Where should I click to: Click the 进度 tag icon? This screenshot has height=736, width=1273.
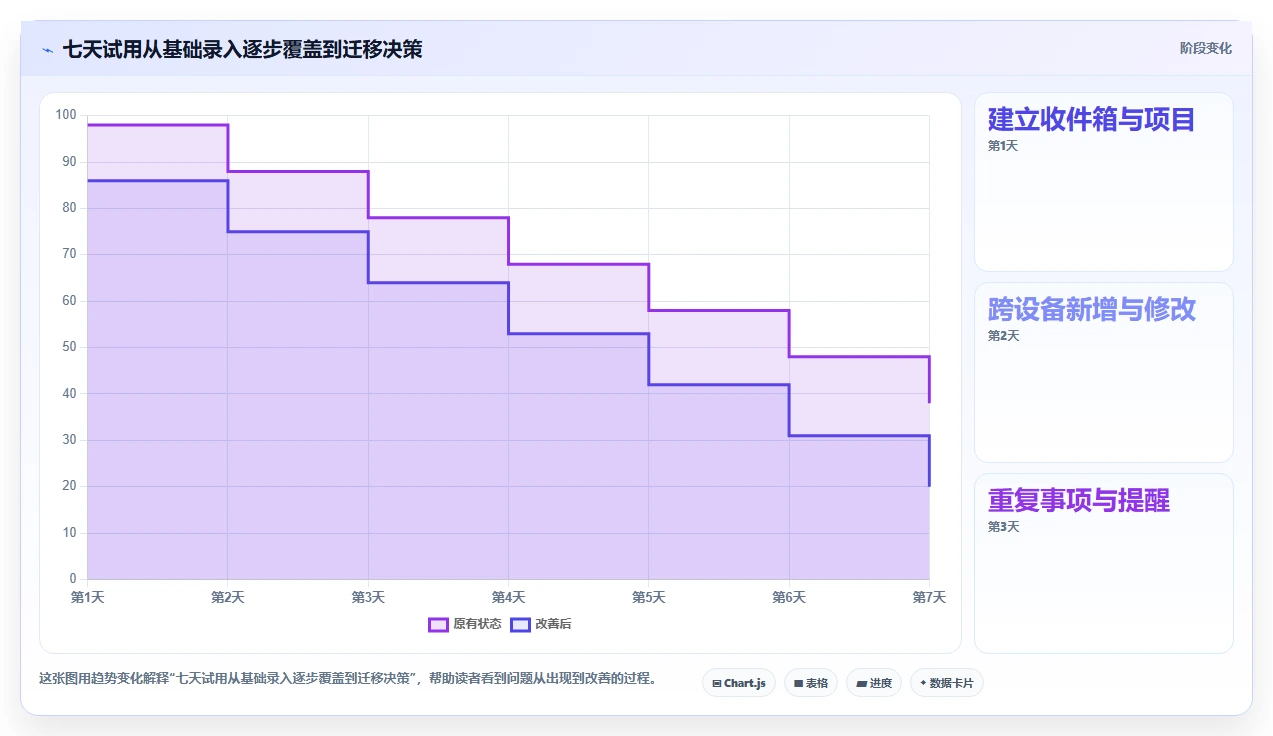point(861,684)
